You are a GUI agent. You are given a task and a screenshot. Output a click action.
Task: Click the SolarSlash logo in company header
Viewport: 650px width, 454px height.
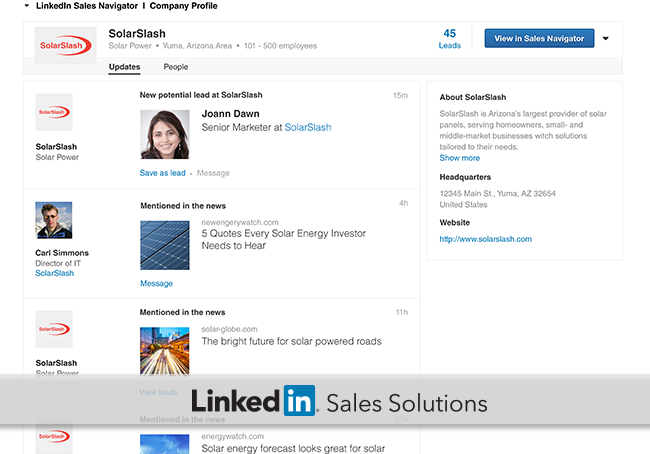pos(65,46)
